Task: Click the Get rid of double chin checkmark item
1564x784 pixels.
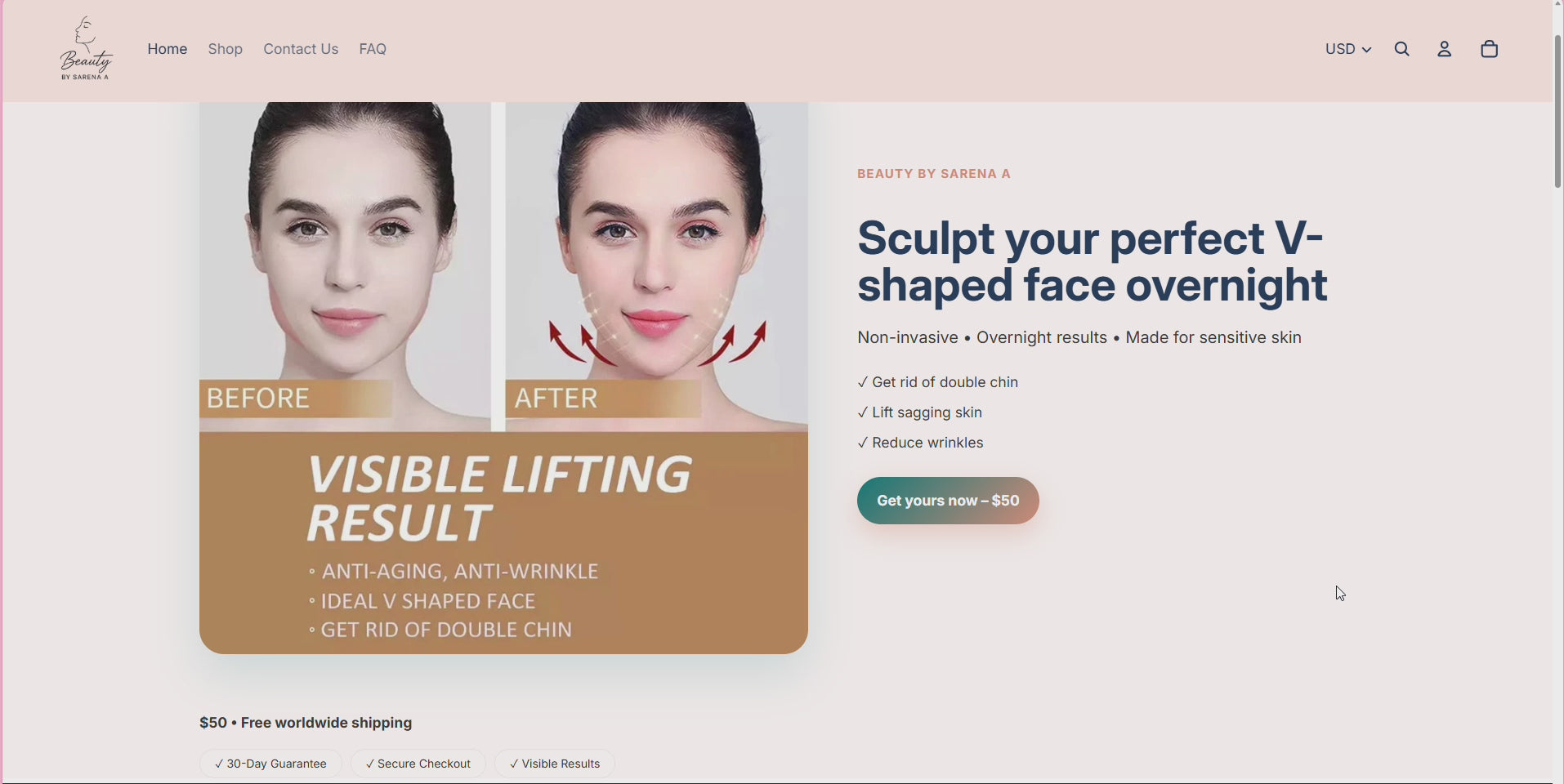Action: pyautogui.click(x=938, y=382)
